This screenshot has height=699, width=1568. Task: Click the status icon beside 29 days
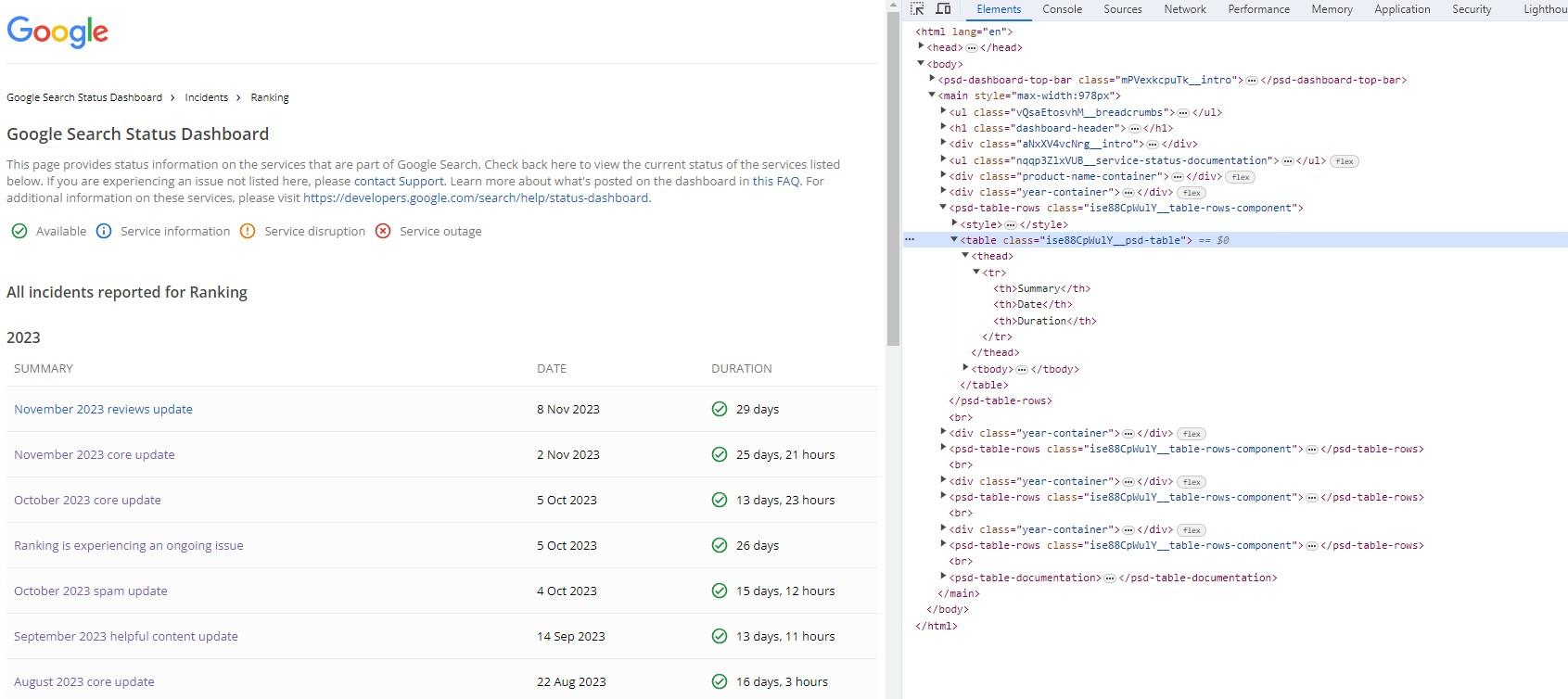point(720,409)
